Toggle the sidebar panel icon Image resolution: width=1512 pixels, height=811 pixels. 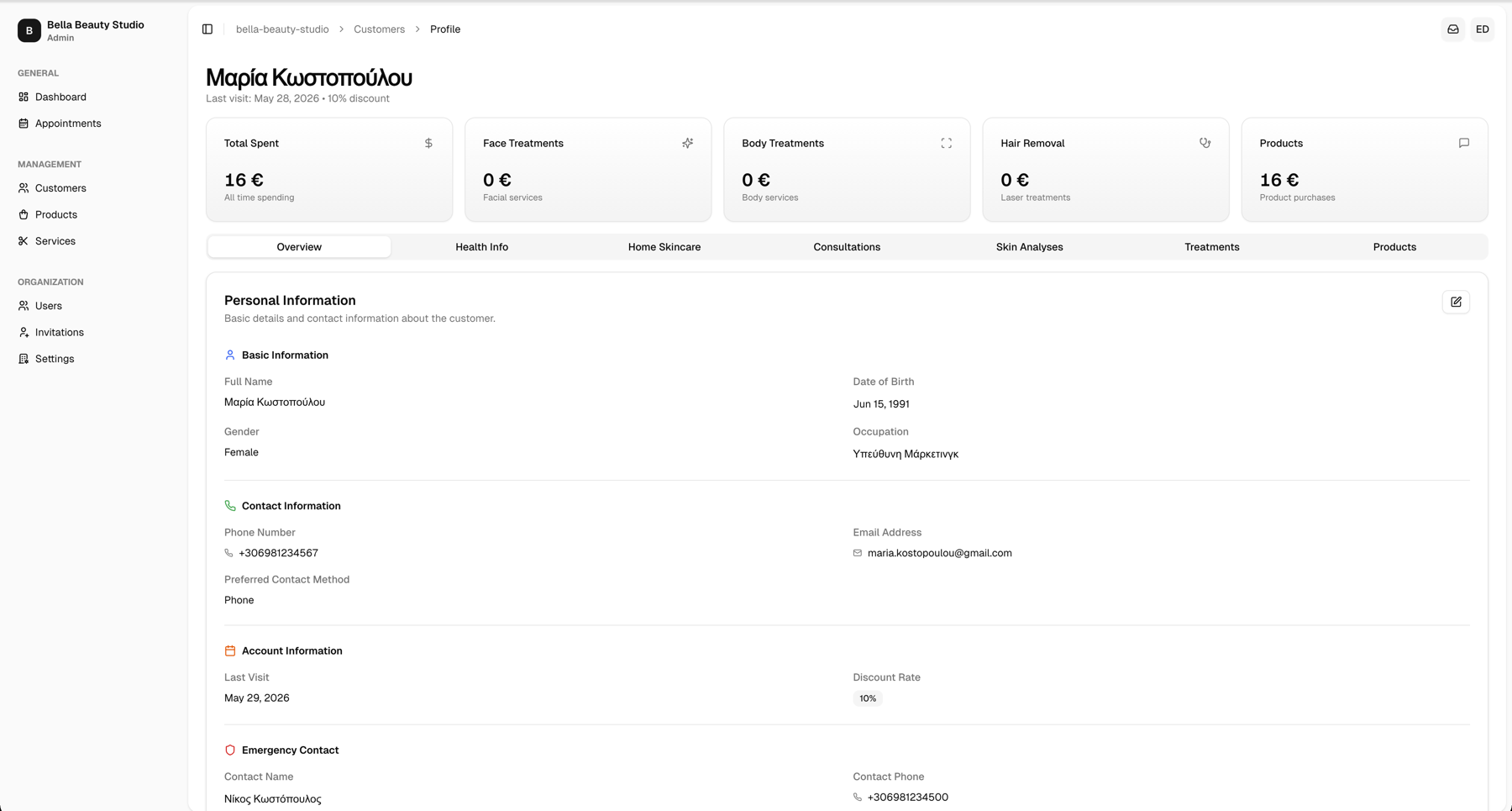(207, 29)
